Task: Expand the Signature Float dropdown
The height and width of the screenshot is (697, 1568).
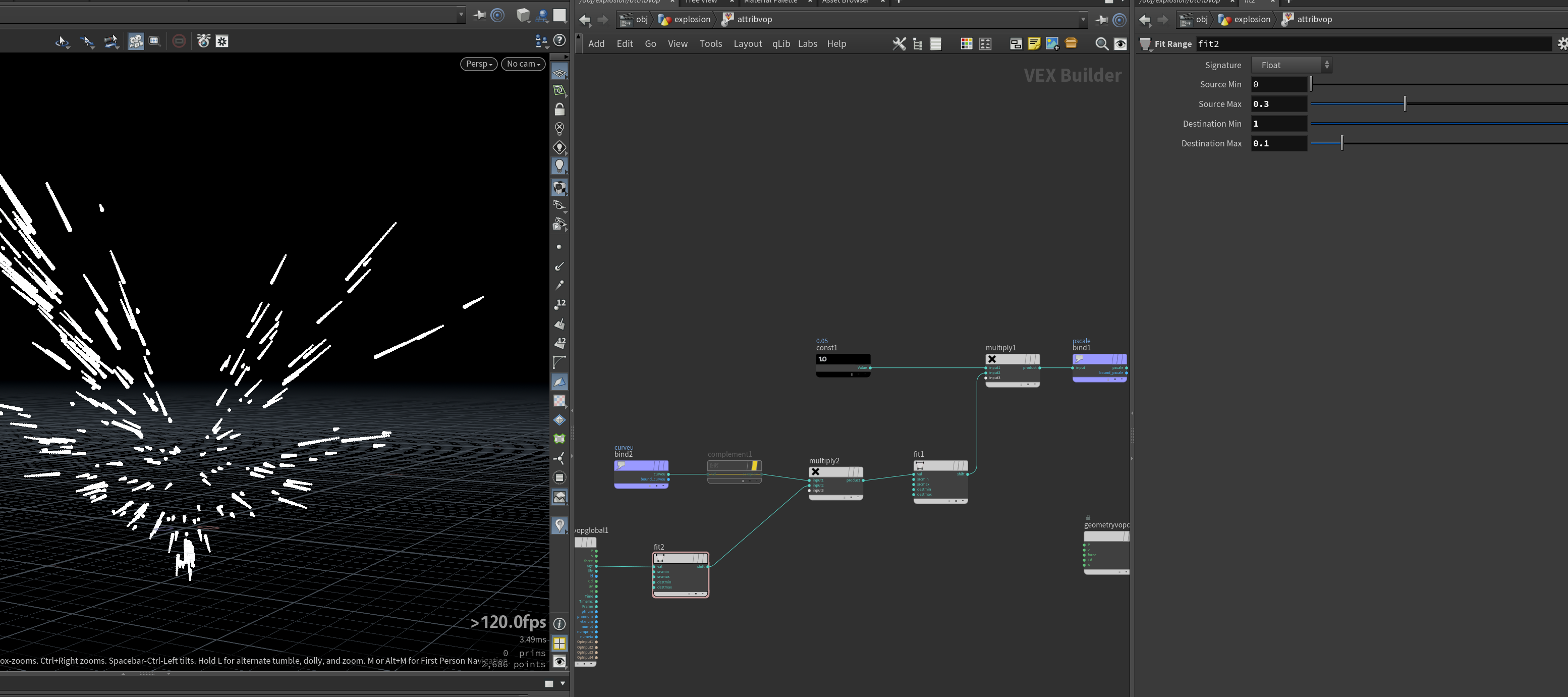Action: [1292, 65]
